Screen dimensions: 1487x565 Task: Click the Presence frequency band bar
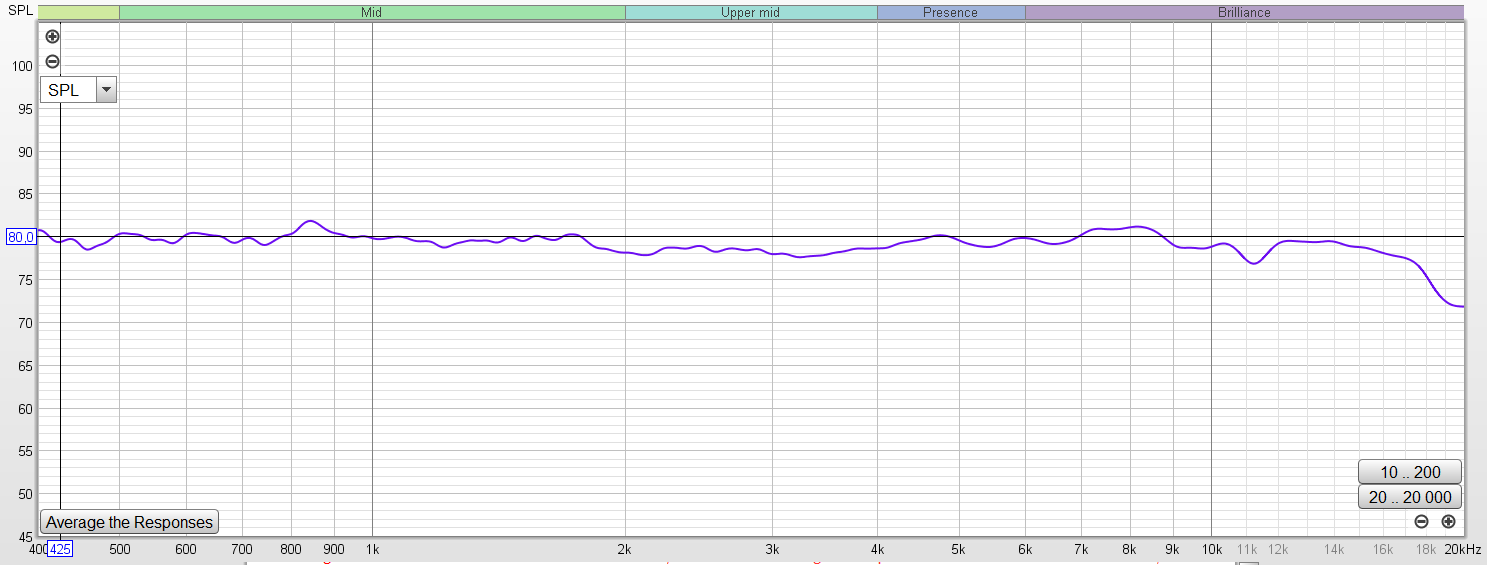coord(950,13)
